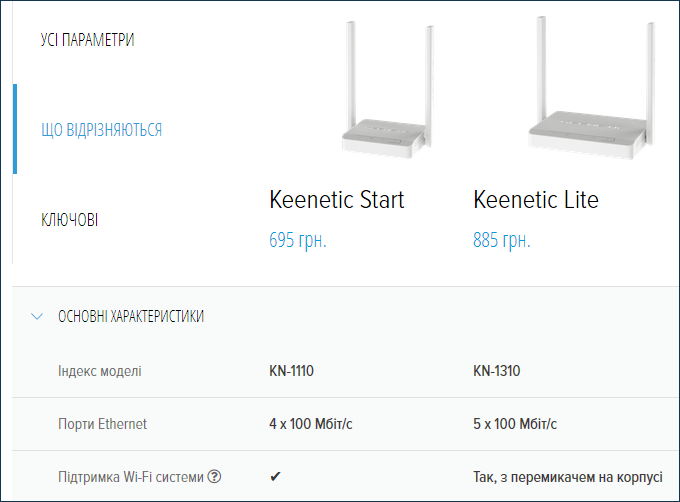Click the Підтримка Wi-Fi системи label

(131, 477)
